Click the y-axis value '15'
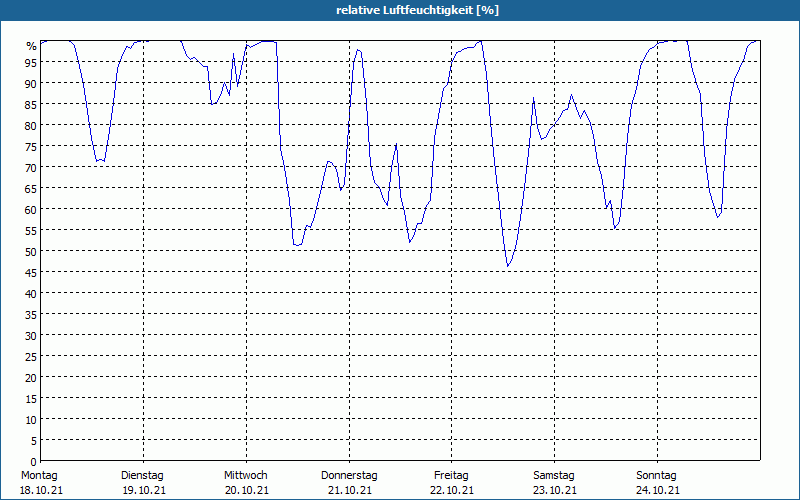 (x=31, y=399)
